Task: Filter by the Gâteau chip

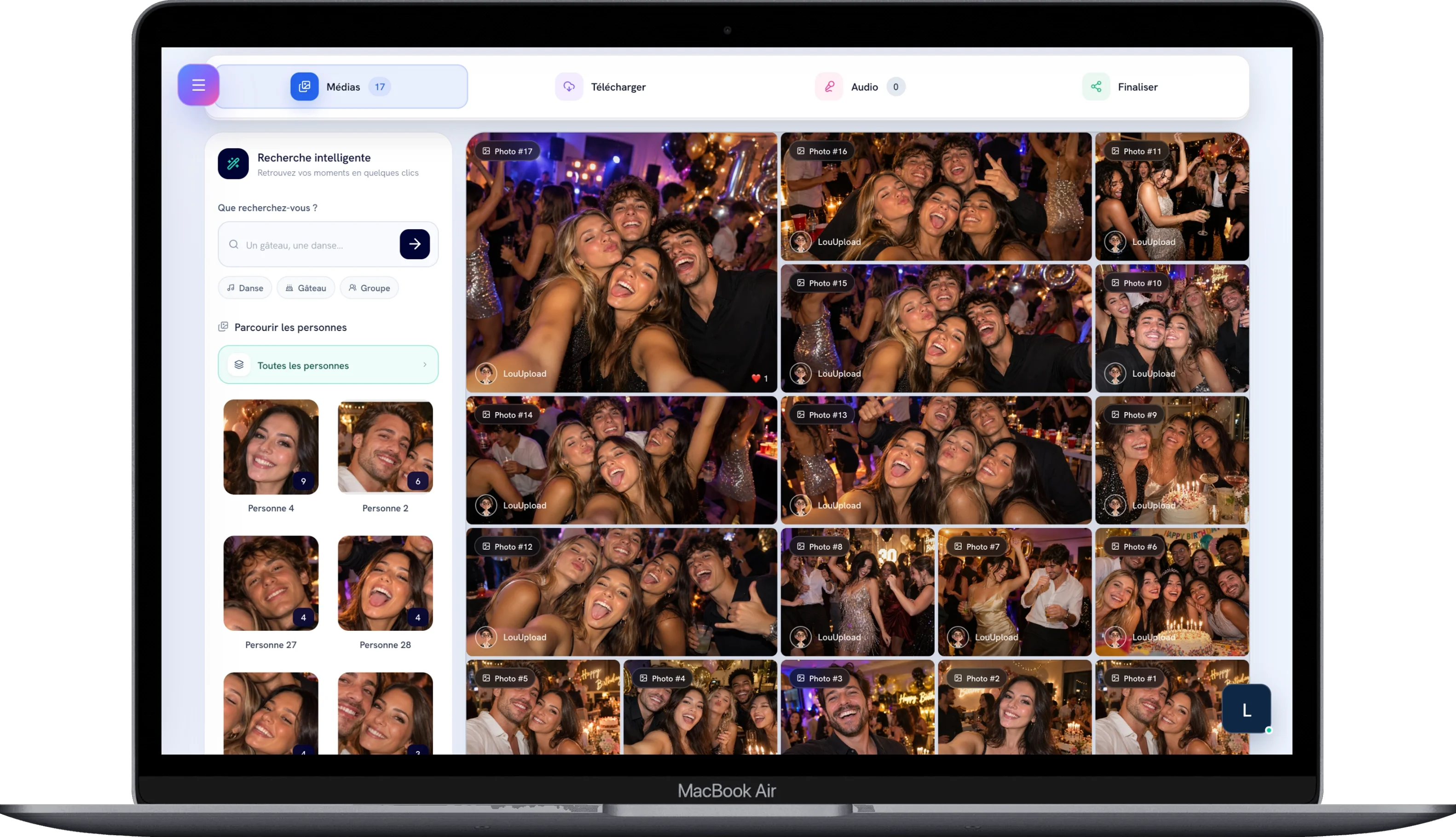Action: [x=306, y=288]
